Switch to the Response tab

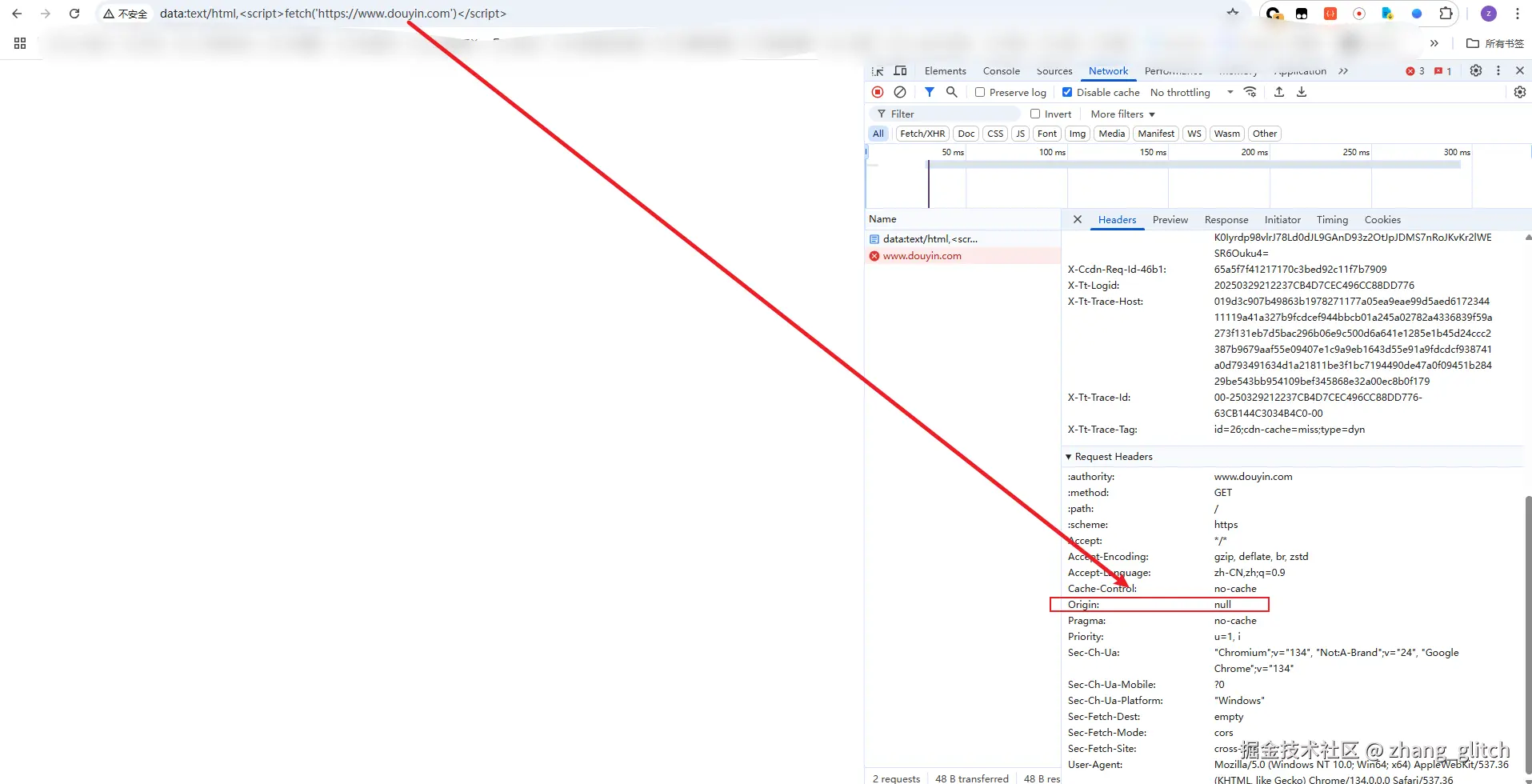click(x=1226, y=220)
